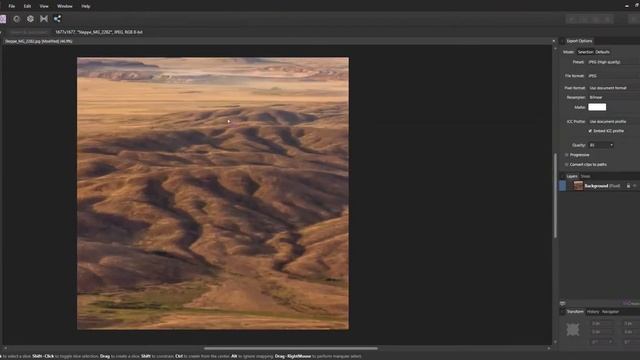This screenshot has height=360, width=640.
Task: Click the horizontal scrollbar below canvas
Action: (291, 349)
